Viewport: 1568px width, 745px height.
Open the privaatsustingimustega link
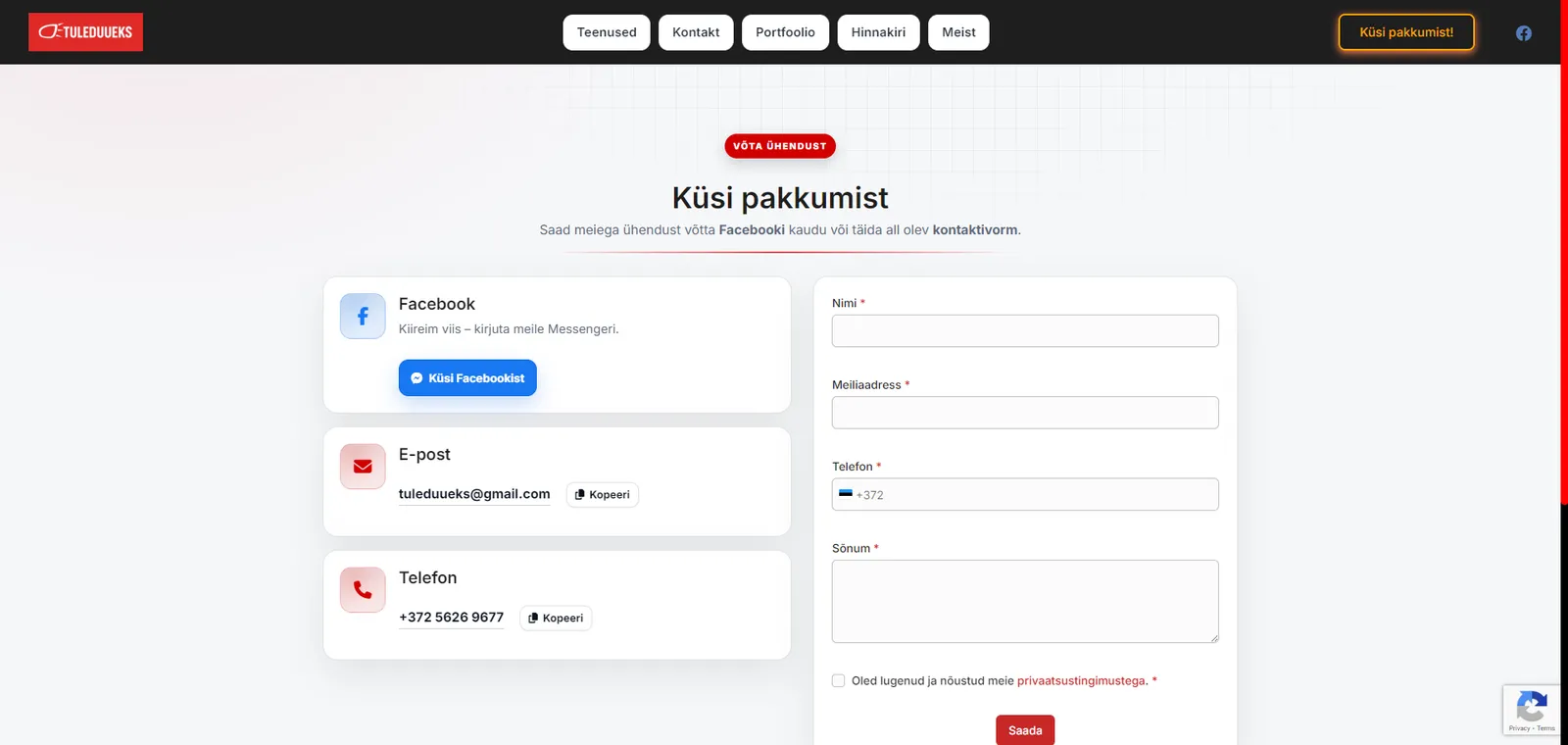click(x=1081, y=681)
